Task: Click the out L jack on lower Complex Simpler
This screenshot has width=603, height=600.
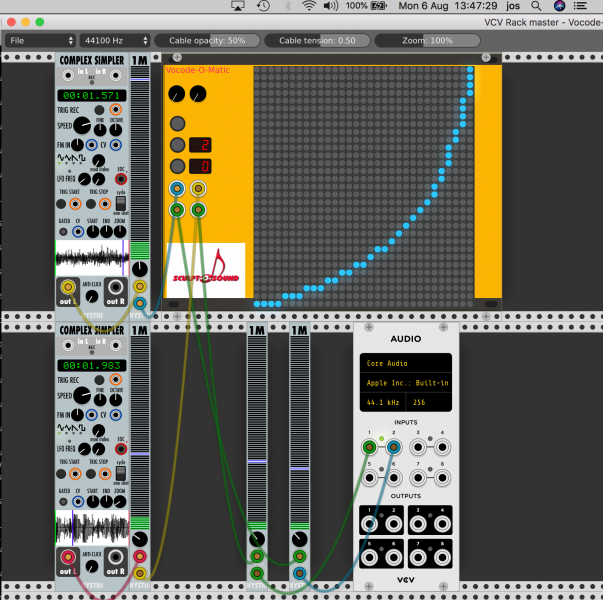Action: (x=68, y=557)
